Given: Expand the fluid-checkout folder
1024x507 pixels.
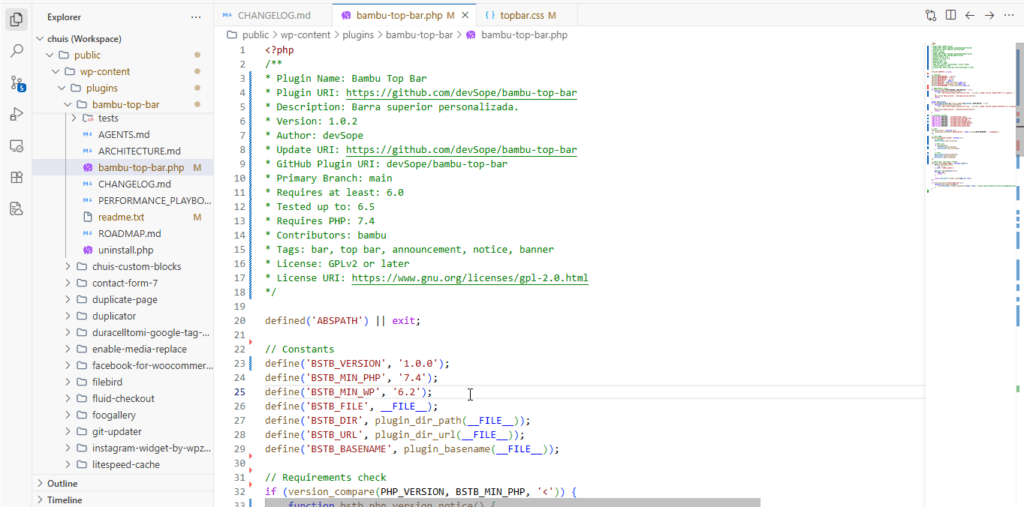Looking at the screenshot, I should point(68,399).
